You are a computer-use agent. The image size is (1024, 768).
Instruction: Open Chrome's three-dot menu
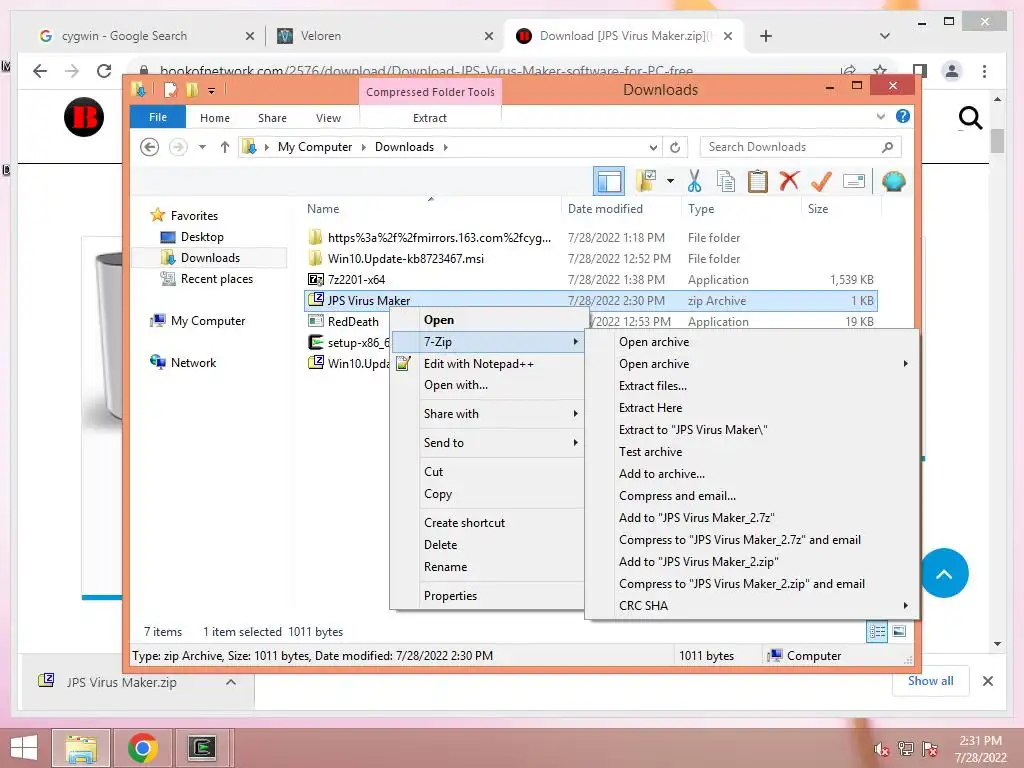pyautogui.click(x=984, y=71)
